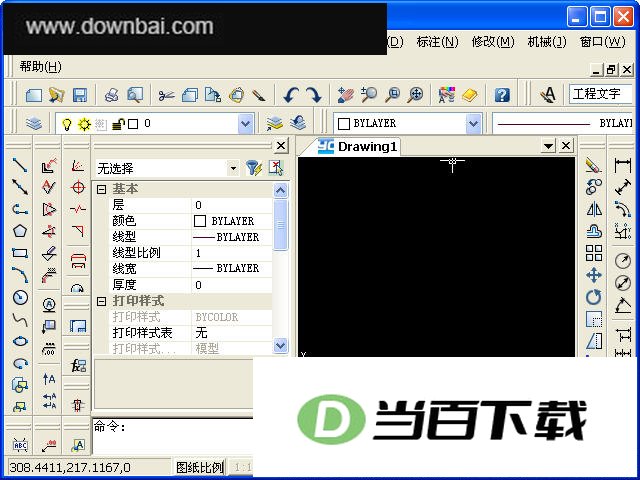Open the text style A icon
The height and width of the screenshot is (480, 640).
click(x=548, y=95)
